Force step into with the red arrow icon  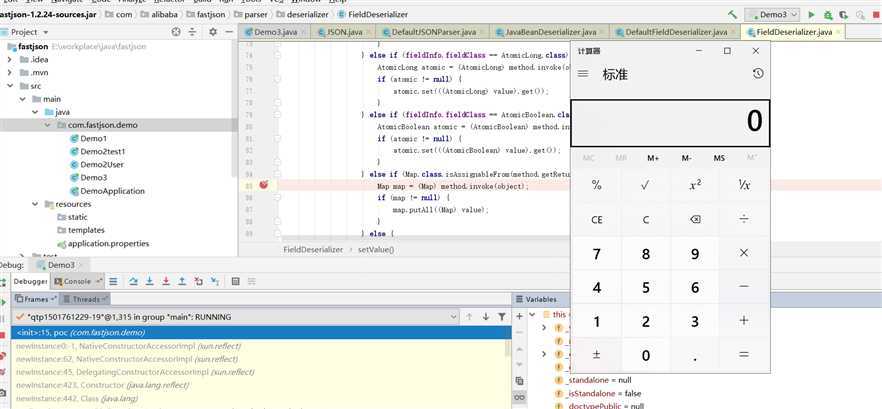click(166, 281)
